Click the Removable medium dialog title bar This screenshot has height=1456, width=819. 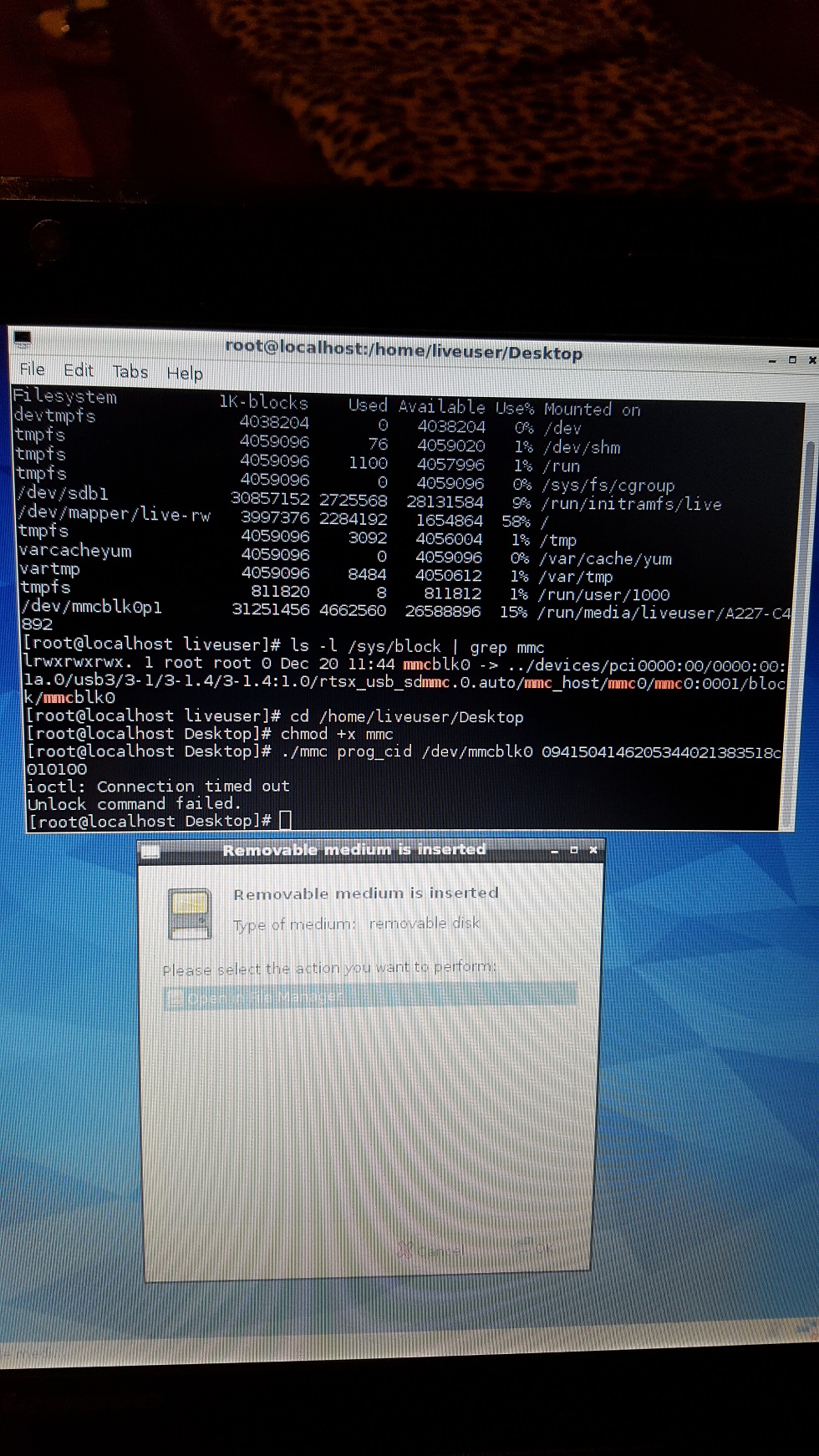[x=354, y=850]
